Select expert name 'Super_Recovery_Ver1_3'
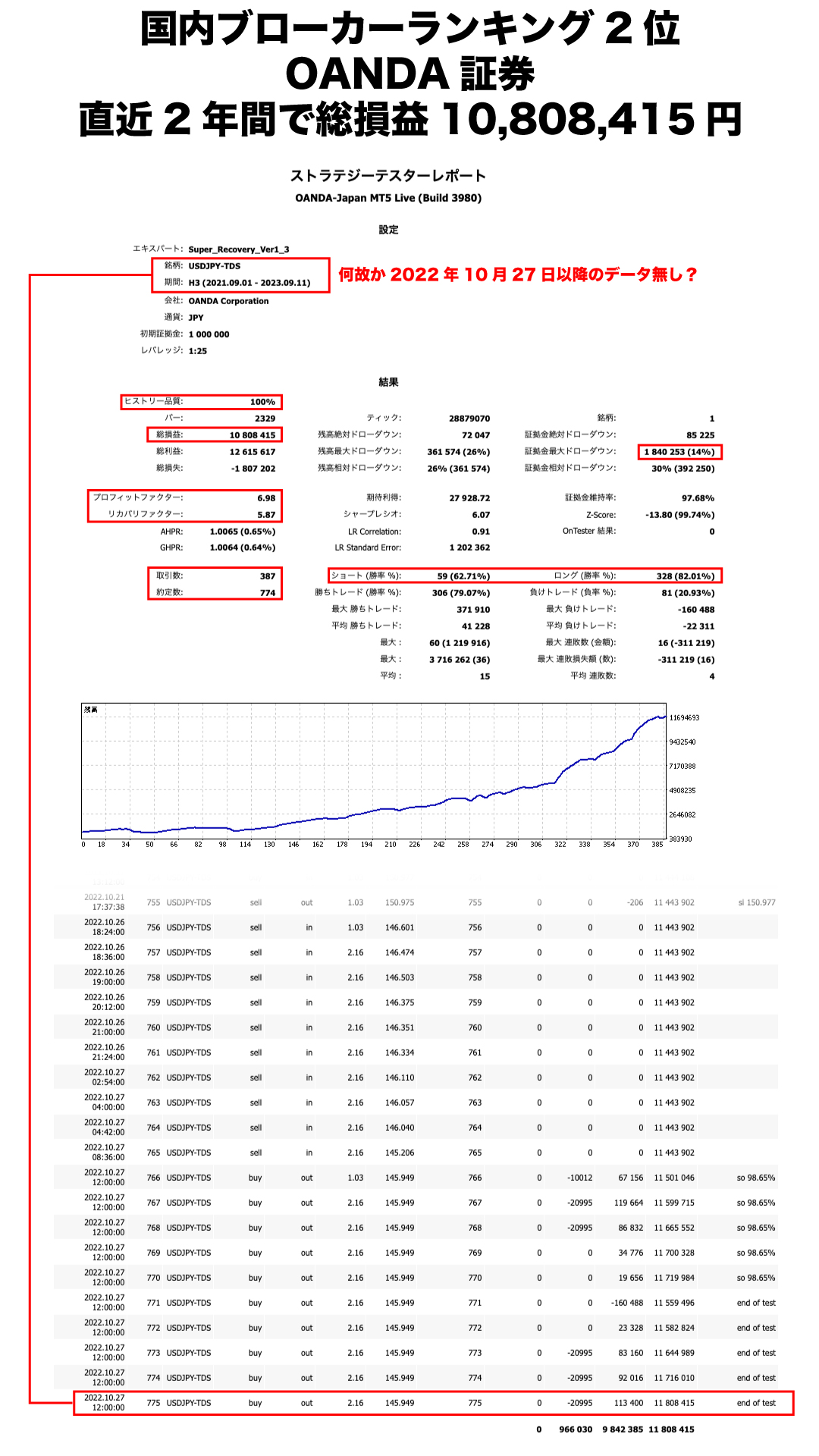Viewport: 819px width, 1456px height. (x=239, y=249)
